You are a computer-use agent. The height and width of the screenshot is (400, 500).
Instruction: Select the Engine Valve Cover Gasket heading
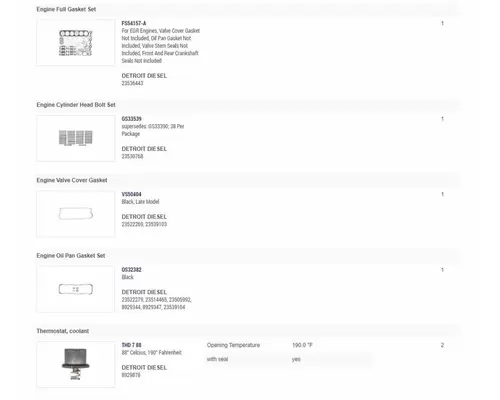click(72, 180)
